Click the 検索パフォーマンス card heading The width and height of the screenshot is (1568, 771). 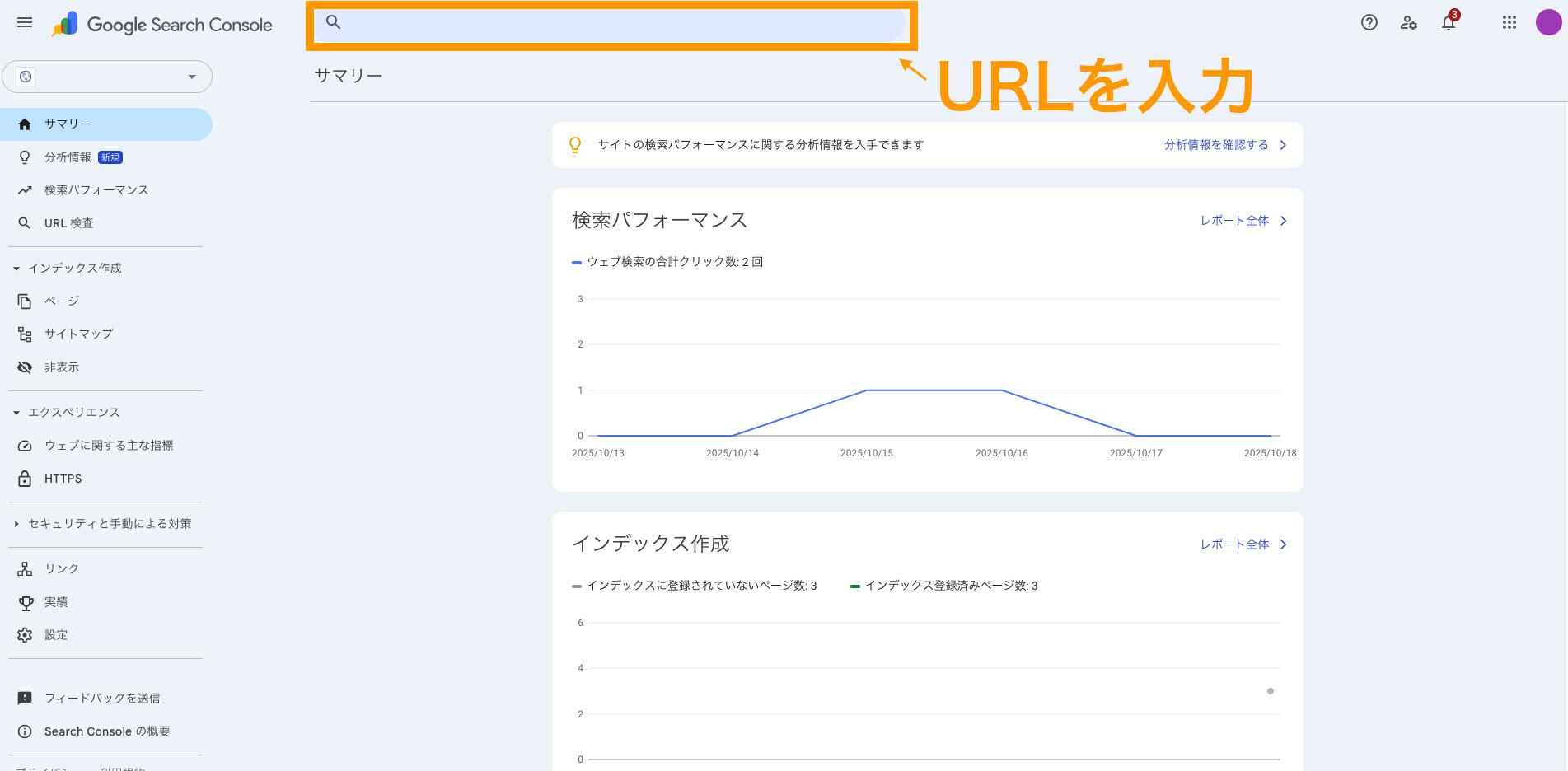[660, 220]
